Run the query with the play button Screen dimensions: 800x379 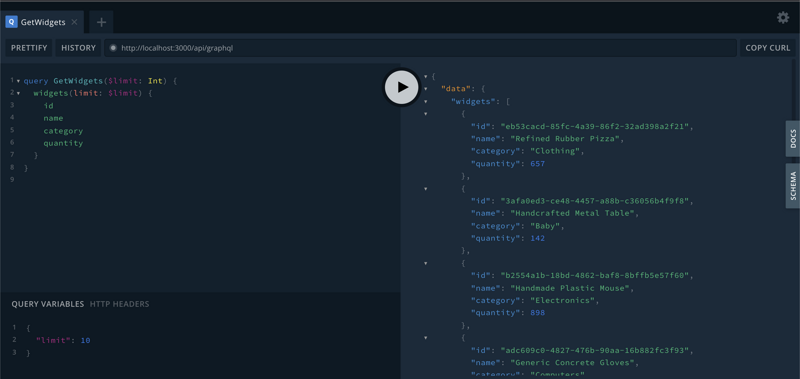(x=402, y=87)
